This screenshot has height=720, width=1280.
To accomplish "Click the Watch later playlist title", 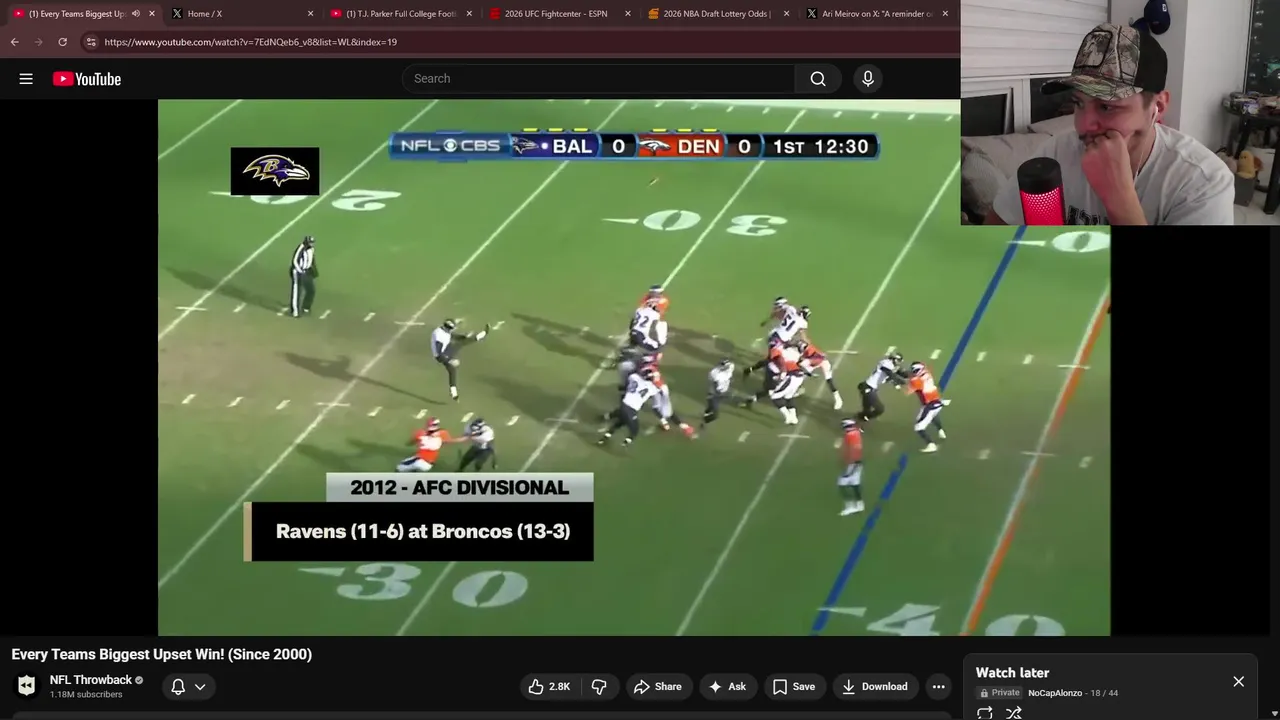I will (x=1012, y=673).
